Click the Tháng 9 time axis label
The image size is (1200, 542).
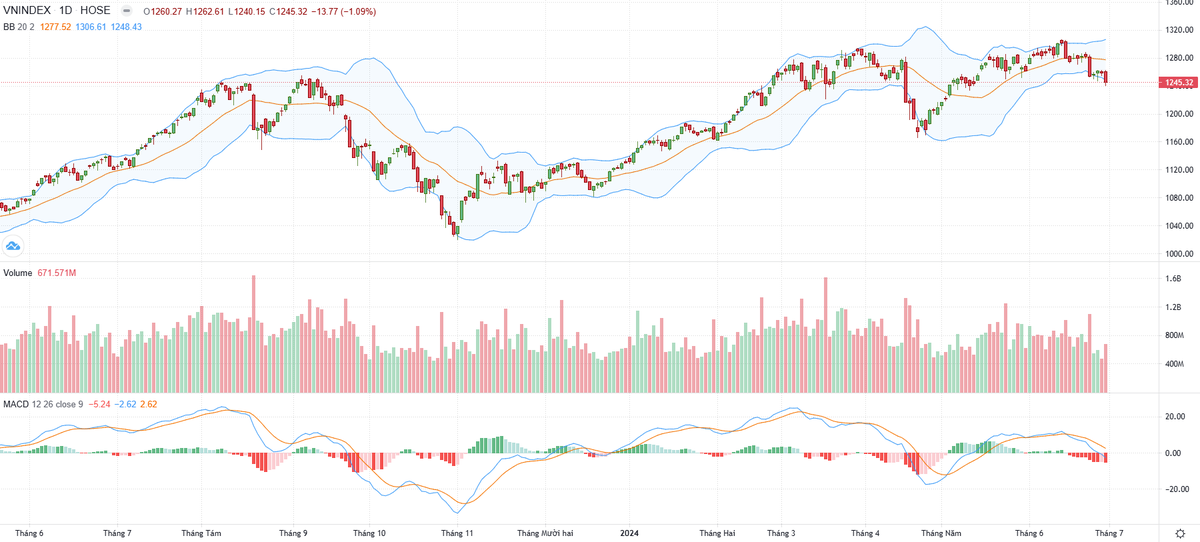point(293,533)
